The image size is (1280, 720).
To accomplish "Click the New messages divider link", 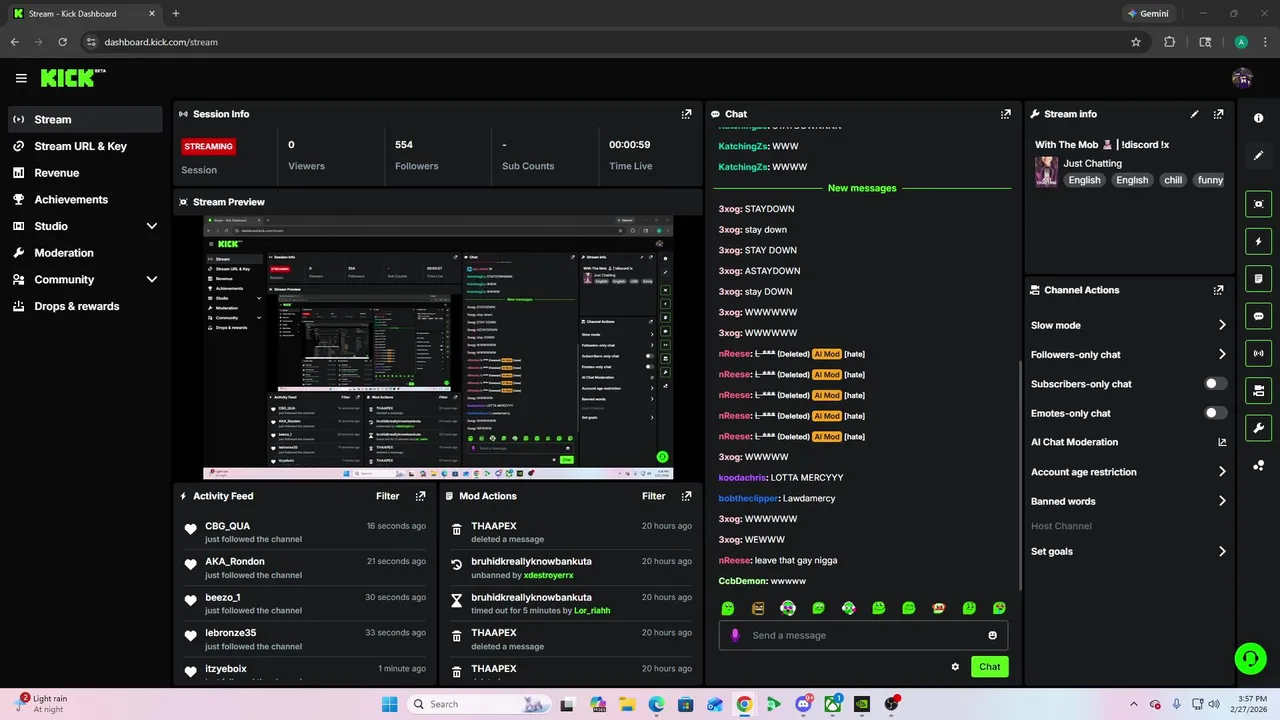I will pos(862,188).
